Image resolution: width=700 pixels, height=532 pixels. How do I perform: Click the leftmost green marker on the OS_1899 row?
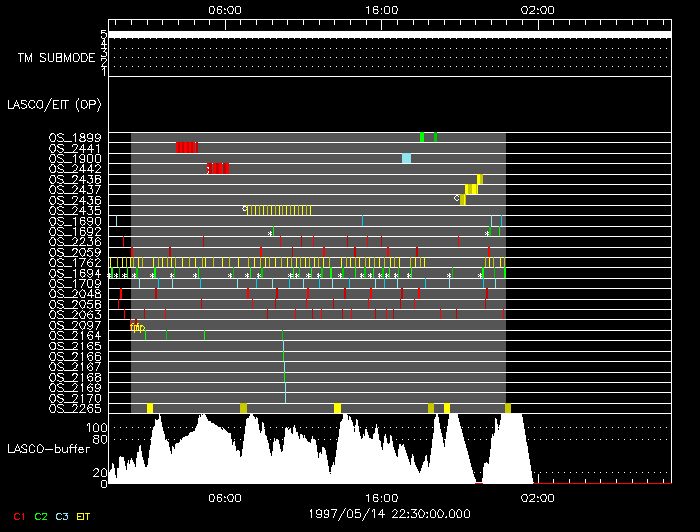point(422,137)
